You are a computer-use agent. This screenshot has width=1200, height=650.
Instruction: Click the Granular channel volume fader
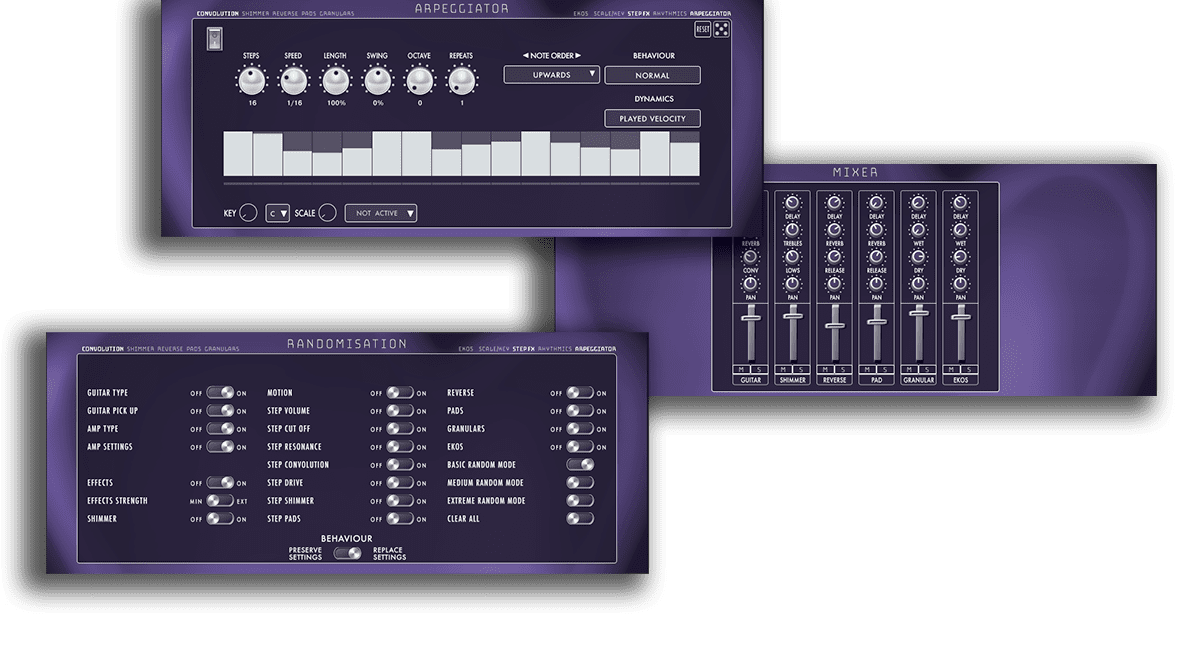coord(918,314)
